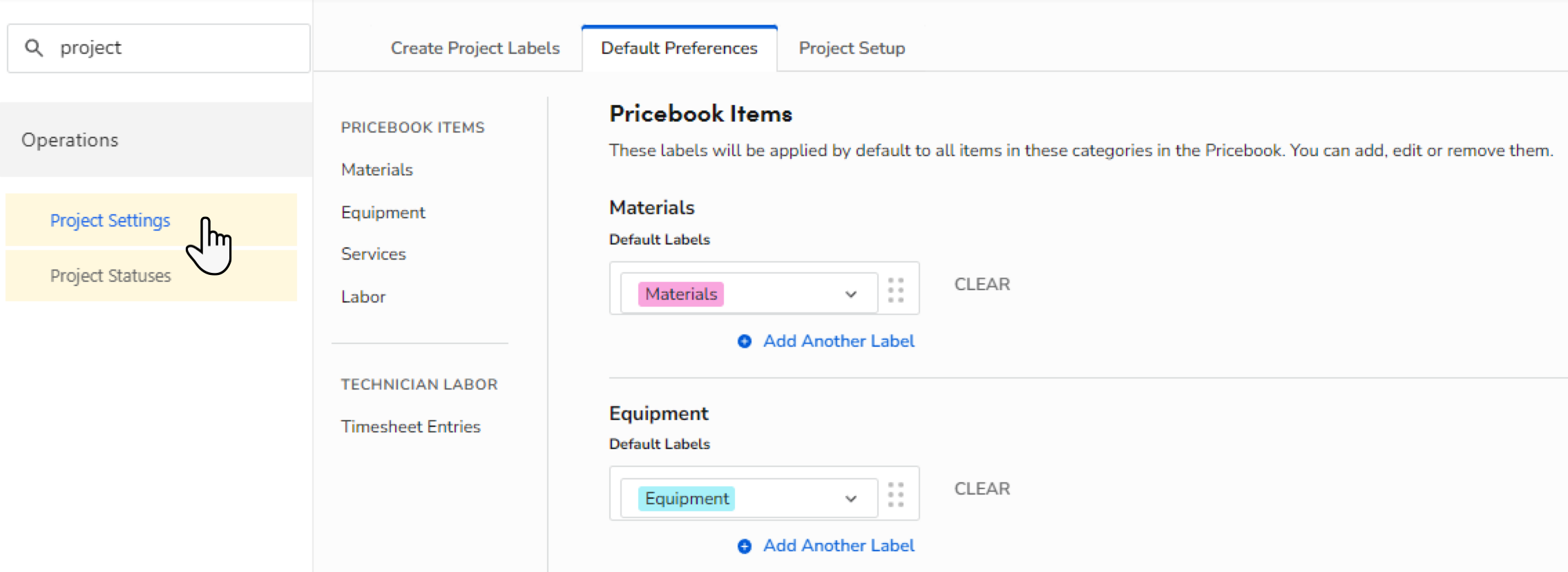1568x572 pixels.
Task: Click the Materials label drag handle
Action: 896,290
